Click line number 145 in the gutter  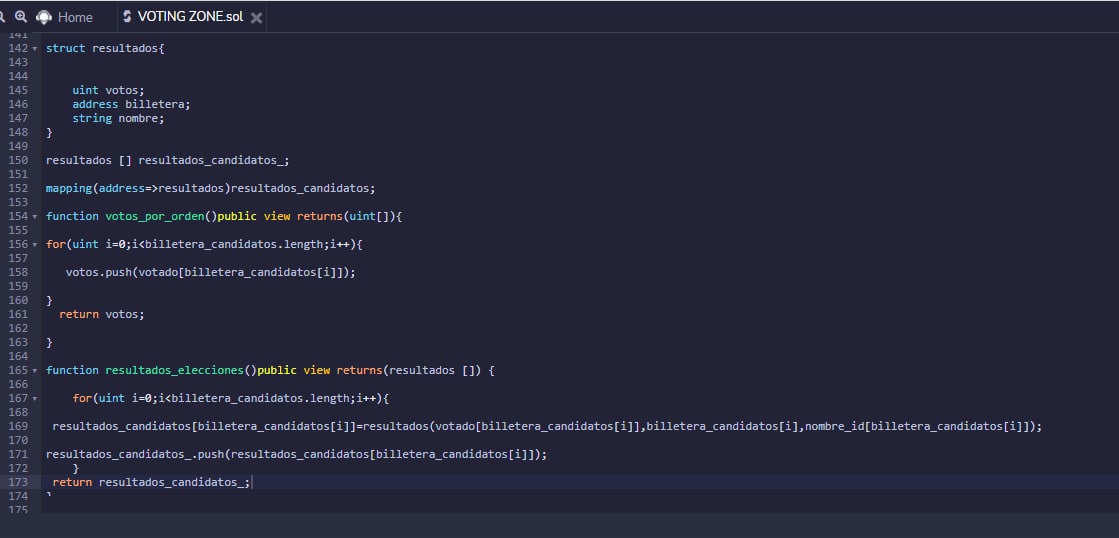tap(18, 90)
